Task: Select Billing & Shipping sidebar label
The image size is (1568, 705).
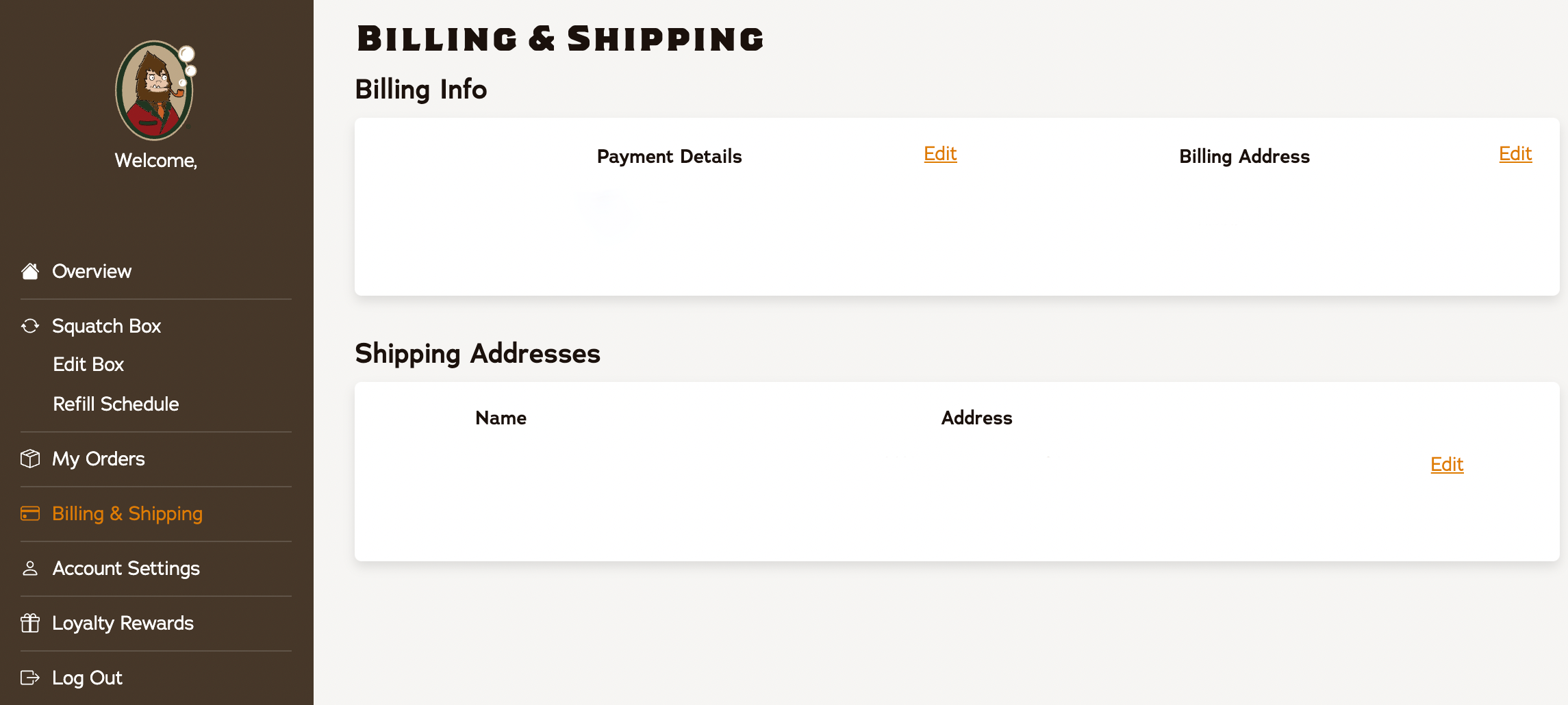Action: point(127,513)
